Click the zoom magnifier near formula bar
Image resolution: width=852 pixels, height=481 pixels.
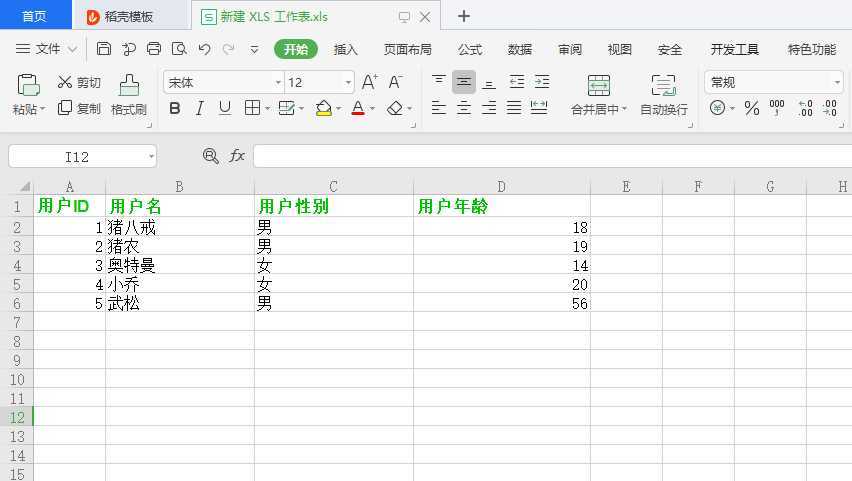pos(211,157)
